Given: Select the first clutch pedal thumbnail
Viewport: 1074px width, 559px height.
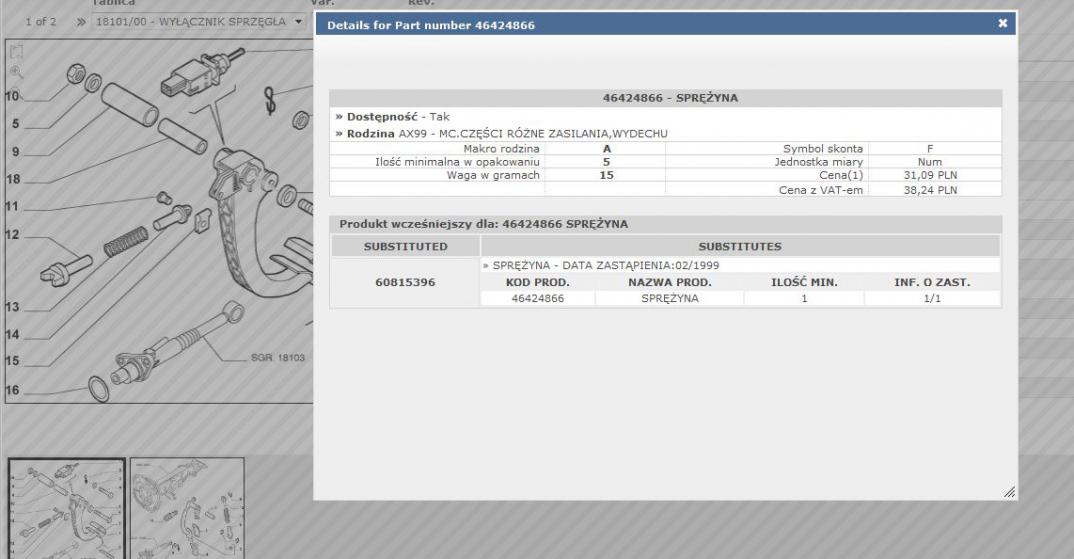Looking at the screenshot, I should 66,508.
